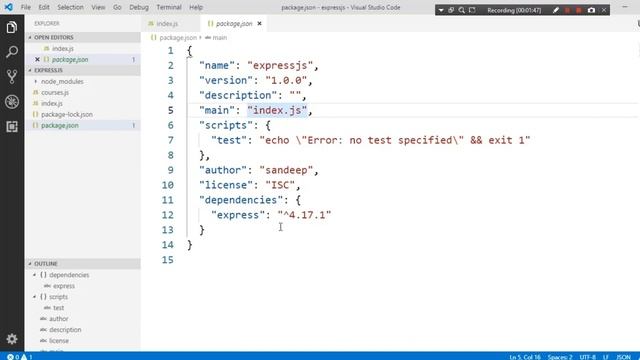
Task: Click UTF-8 encoding in status bar
Action: coord(587,357)
